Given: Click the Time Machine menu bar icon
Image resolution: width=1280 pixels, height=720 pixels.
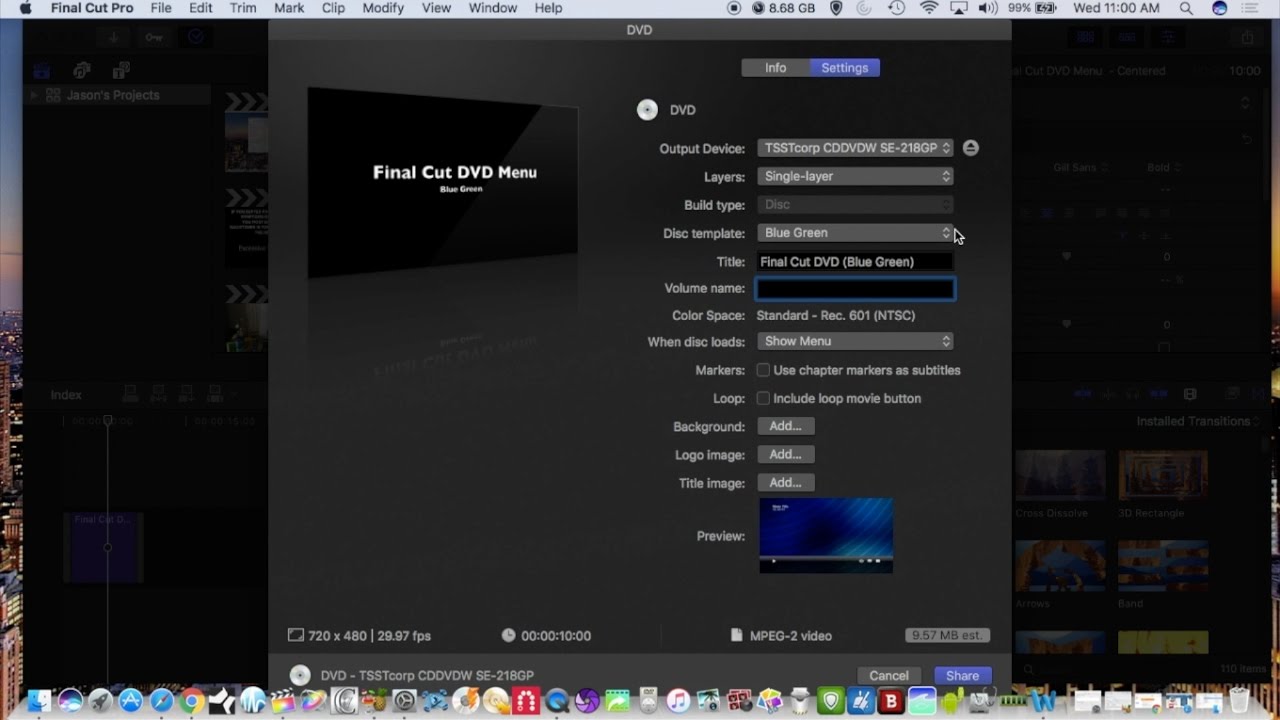Looking at the screenshot, I should (x=897, y=8).
